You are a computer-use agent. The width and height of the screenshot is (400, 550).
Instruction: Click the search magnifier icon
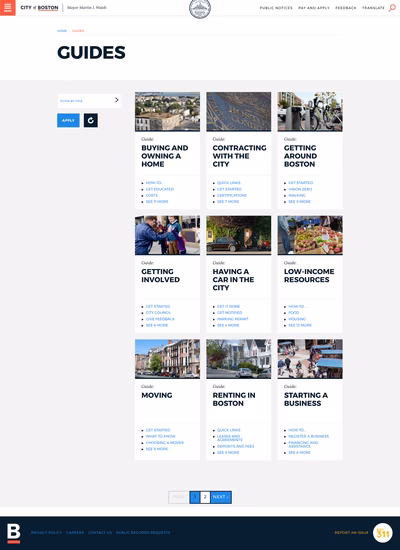[x=392, y=8]
